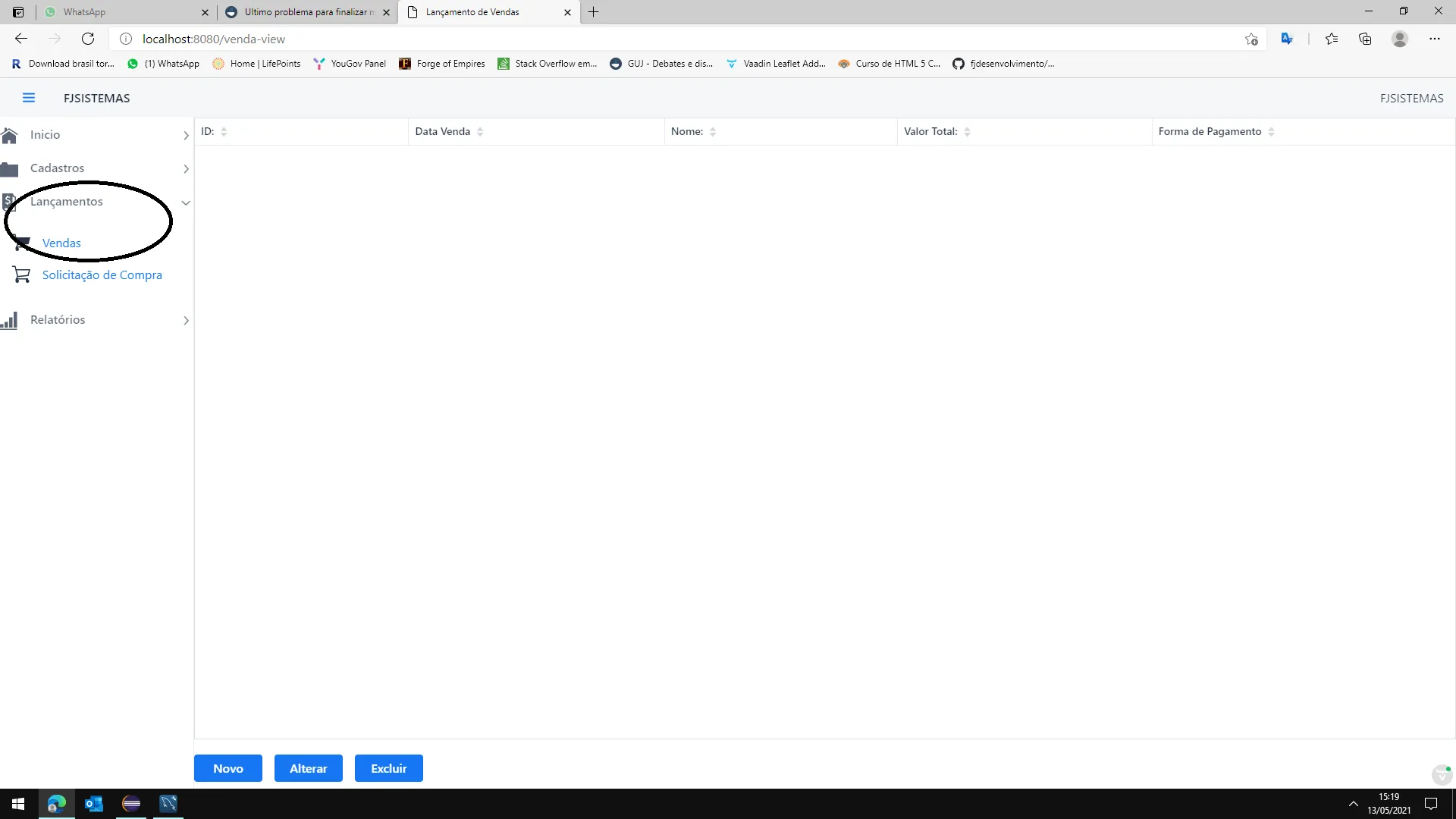Screen dimensions: 1456x819
Task: Click the sort icon for Forma de Pagamento
Action: click(1271, 132)
